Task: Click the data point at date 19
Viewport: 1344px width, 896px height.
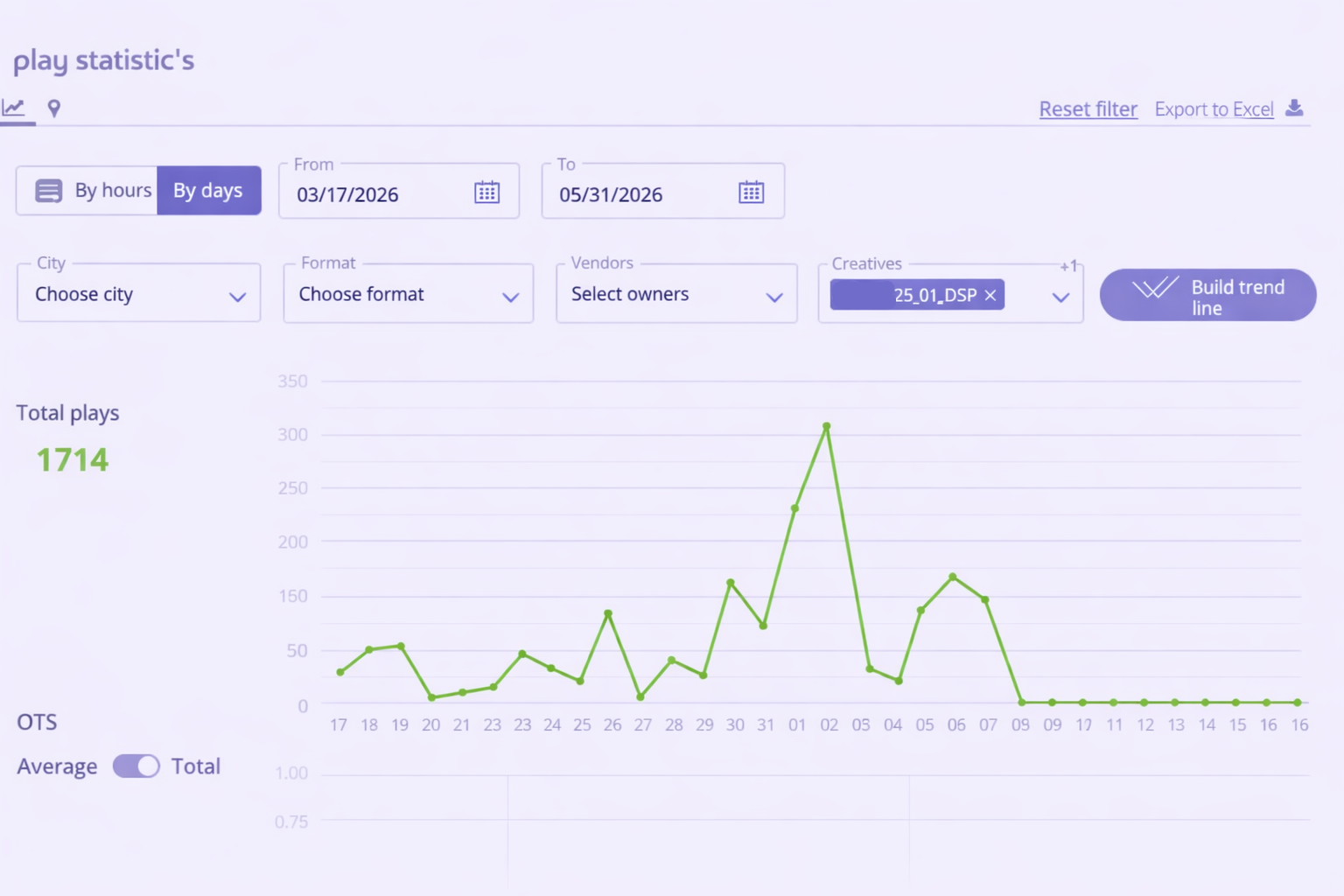Action: click(401, 647)
